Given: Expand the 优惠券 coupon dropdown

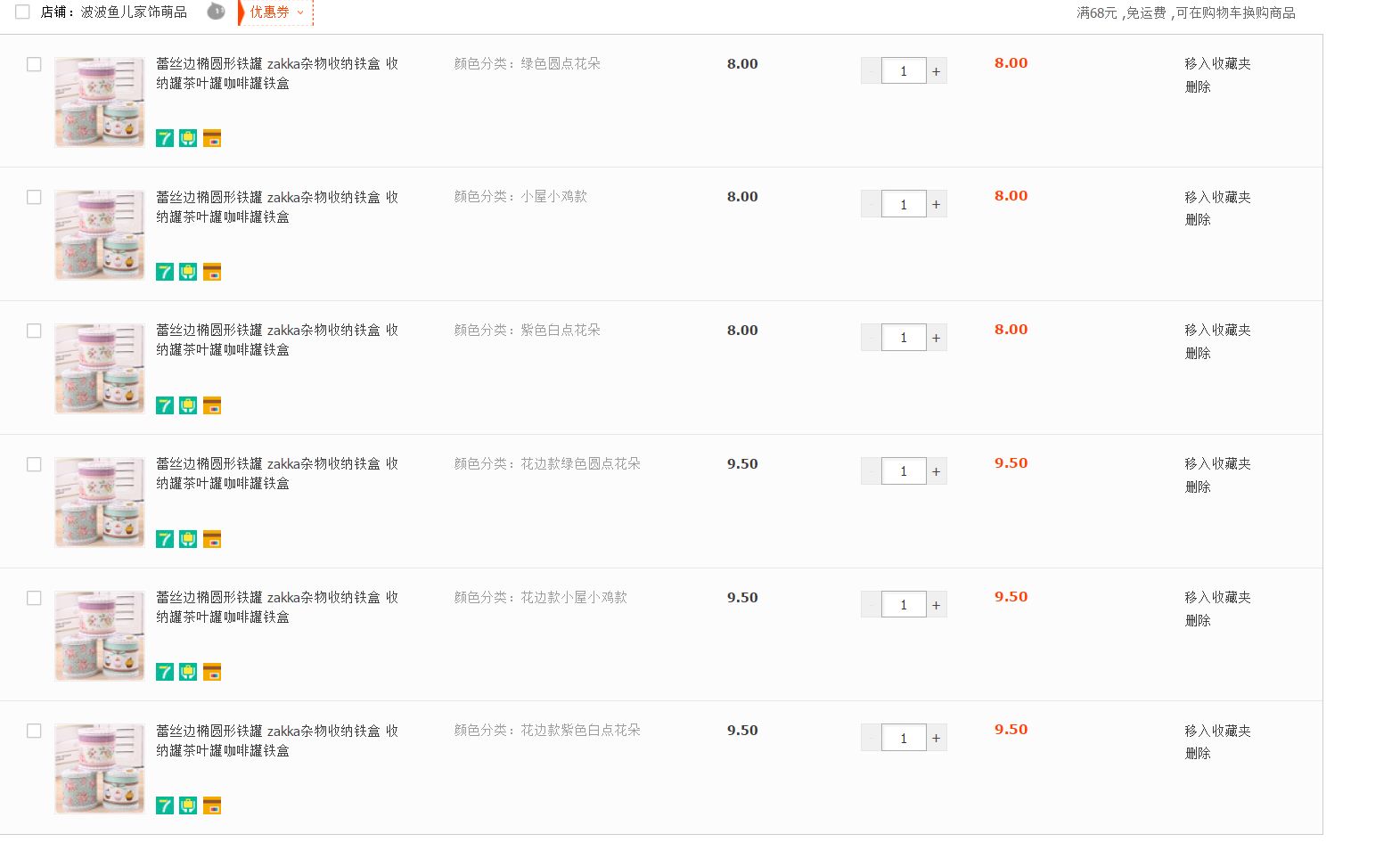Looking at the screenshot, I should pos(276,12).
